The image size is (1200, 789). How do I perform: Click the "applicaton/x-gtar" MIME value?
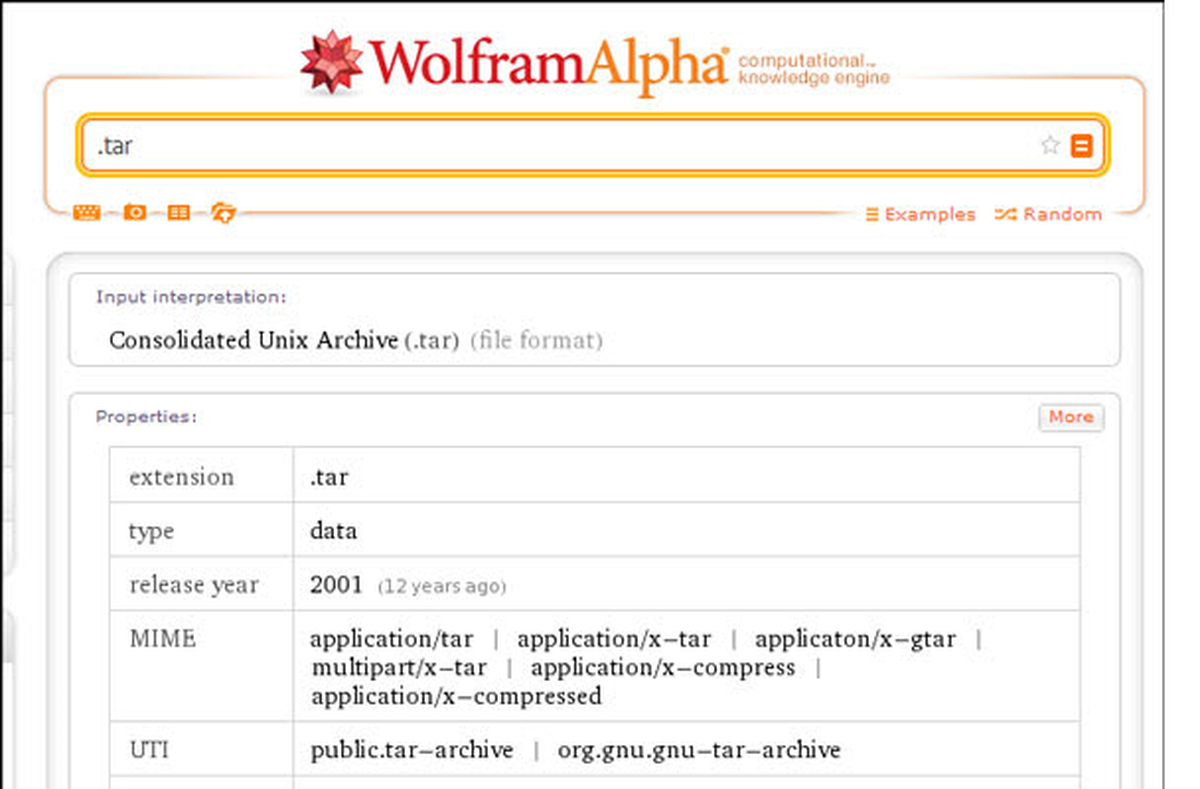[x=855, y=639]
